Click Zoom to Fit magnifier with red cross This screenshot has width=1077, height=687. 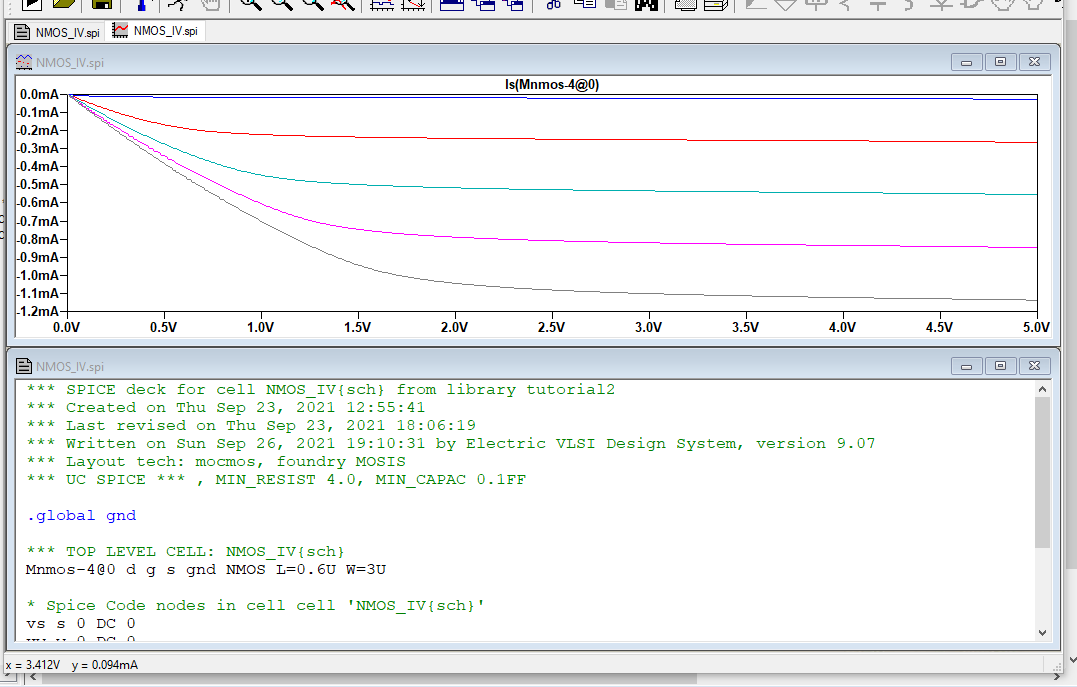click(x=343, y=4)
